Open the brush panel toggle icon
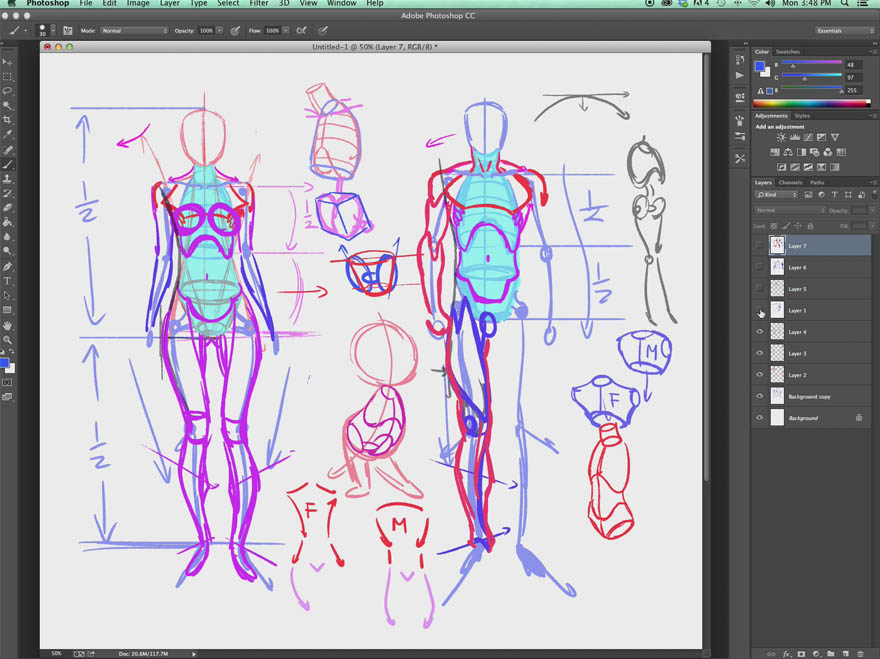 pos(67,31)
